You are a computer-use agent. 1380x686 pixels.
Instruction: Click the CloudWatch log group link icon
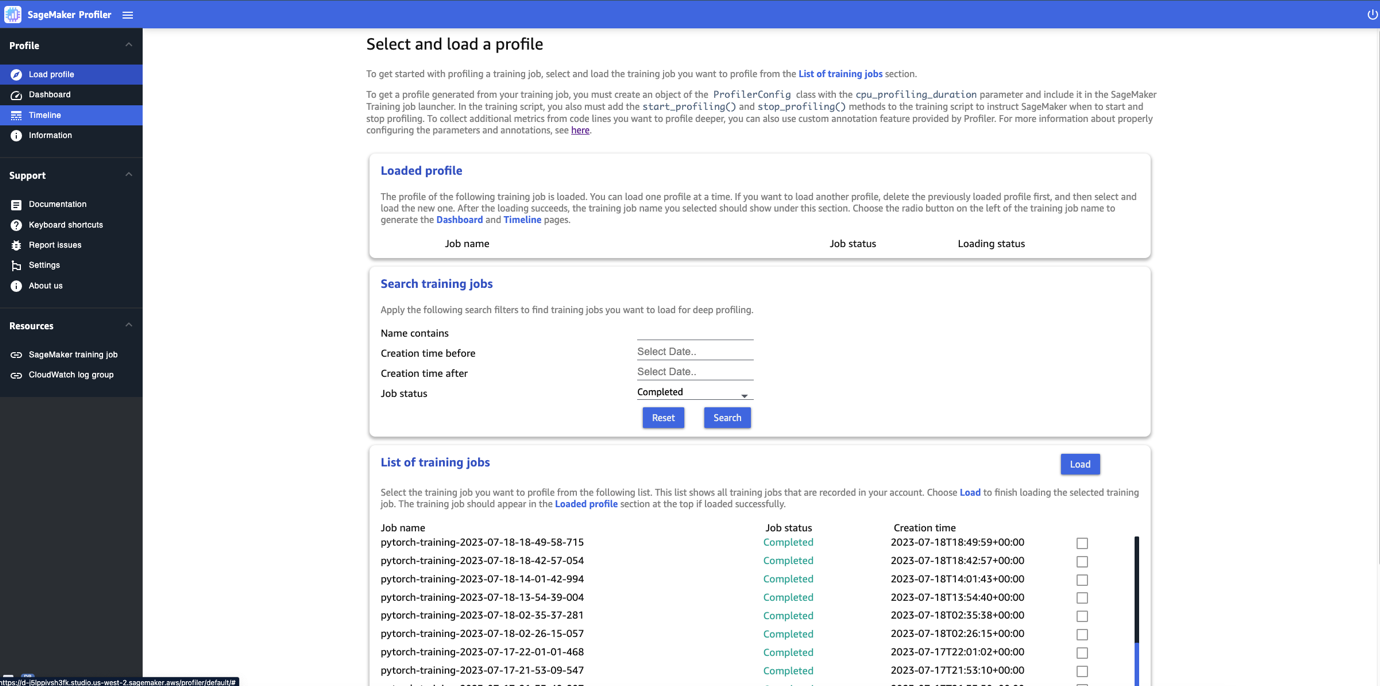[x=16, y=375]
